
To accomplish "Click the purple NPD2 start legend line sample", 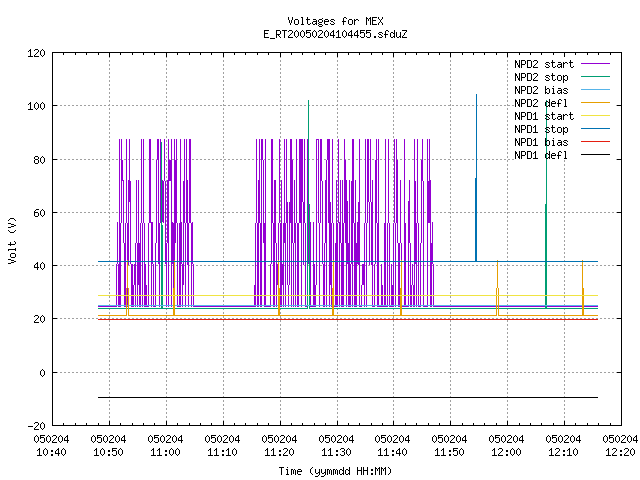I will (595, 64).
